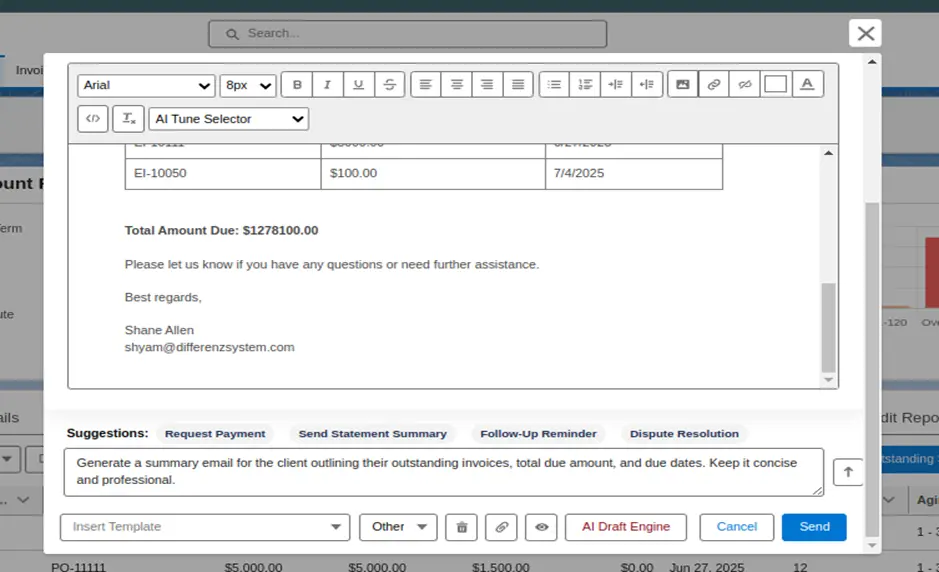Choose the Send Statement Summary suggestion
Screen dimensions: 939x572
click(372, 434)
